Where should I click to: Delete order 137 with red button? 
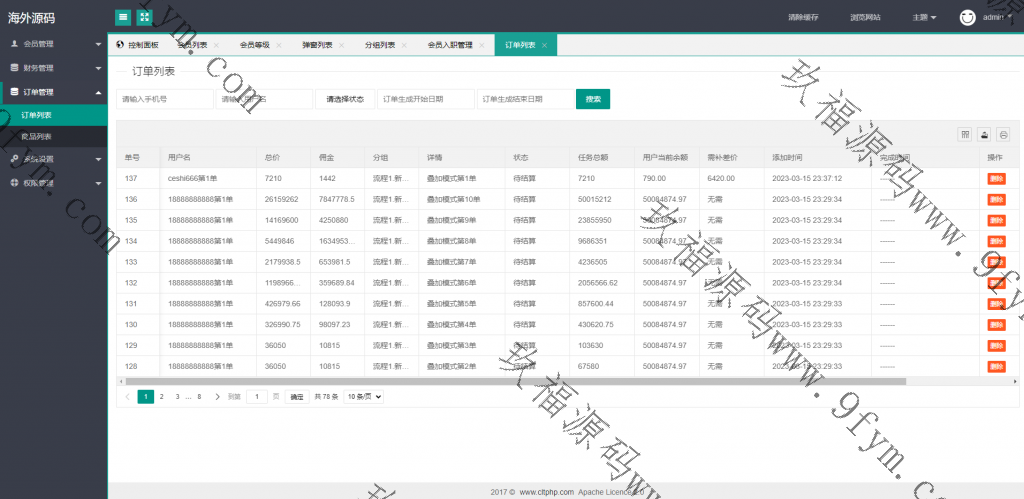pyautogui.click(x=996, y=178)
